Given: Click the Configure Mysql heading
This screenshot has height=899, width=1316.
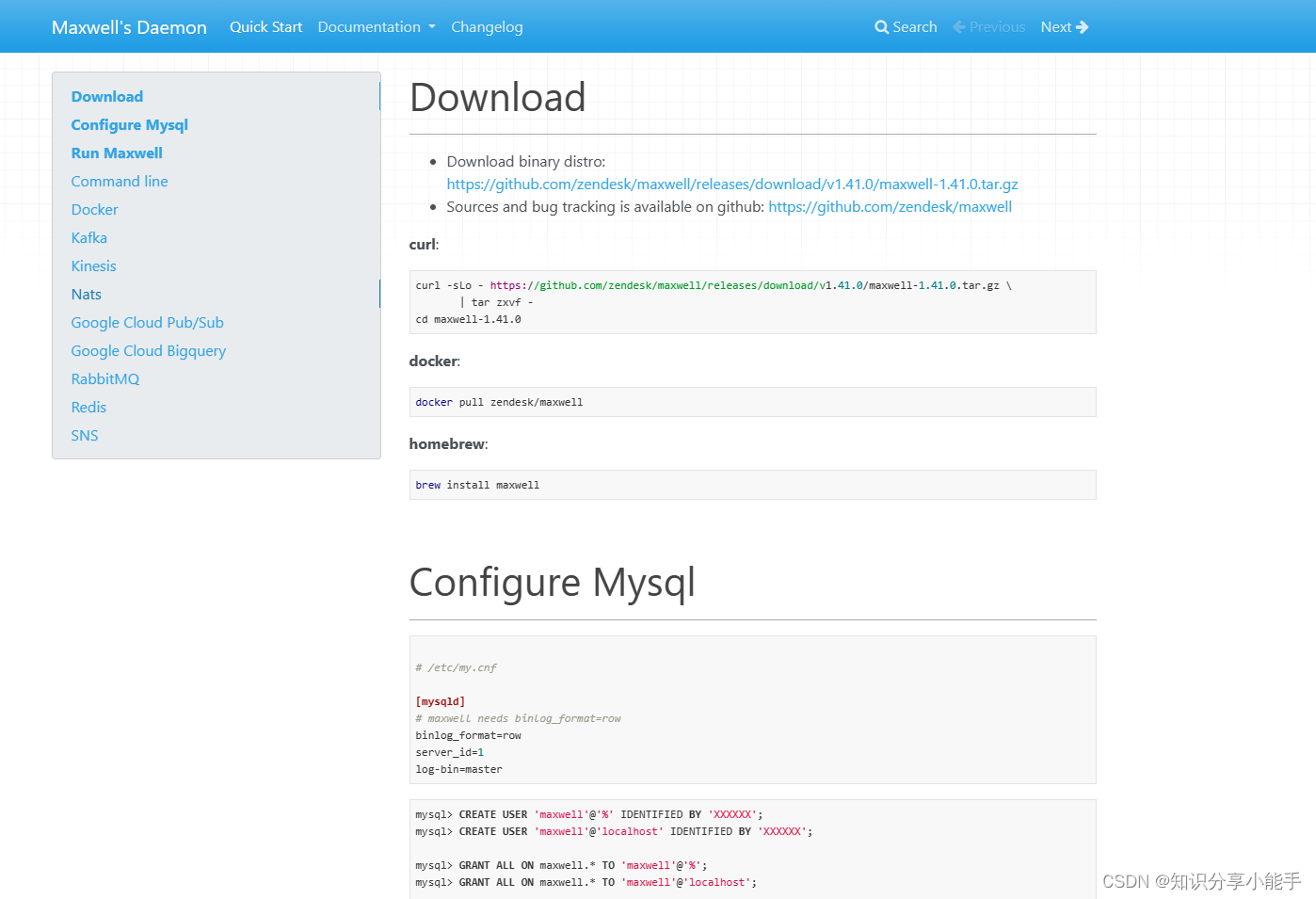Looking at the screenshot, I should (553, 582).
